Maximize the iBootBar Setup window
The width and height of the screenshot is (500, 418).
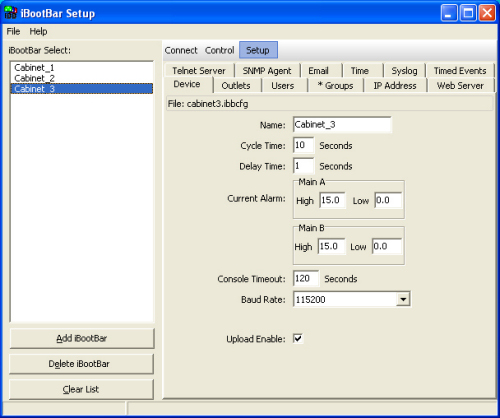468,13
